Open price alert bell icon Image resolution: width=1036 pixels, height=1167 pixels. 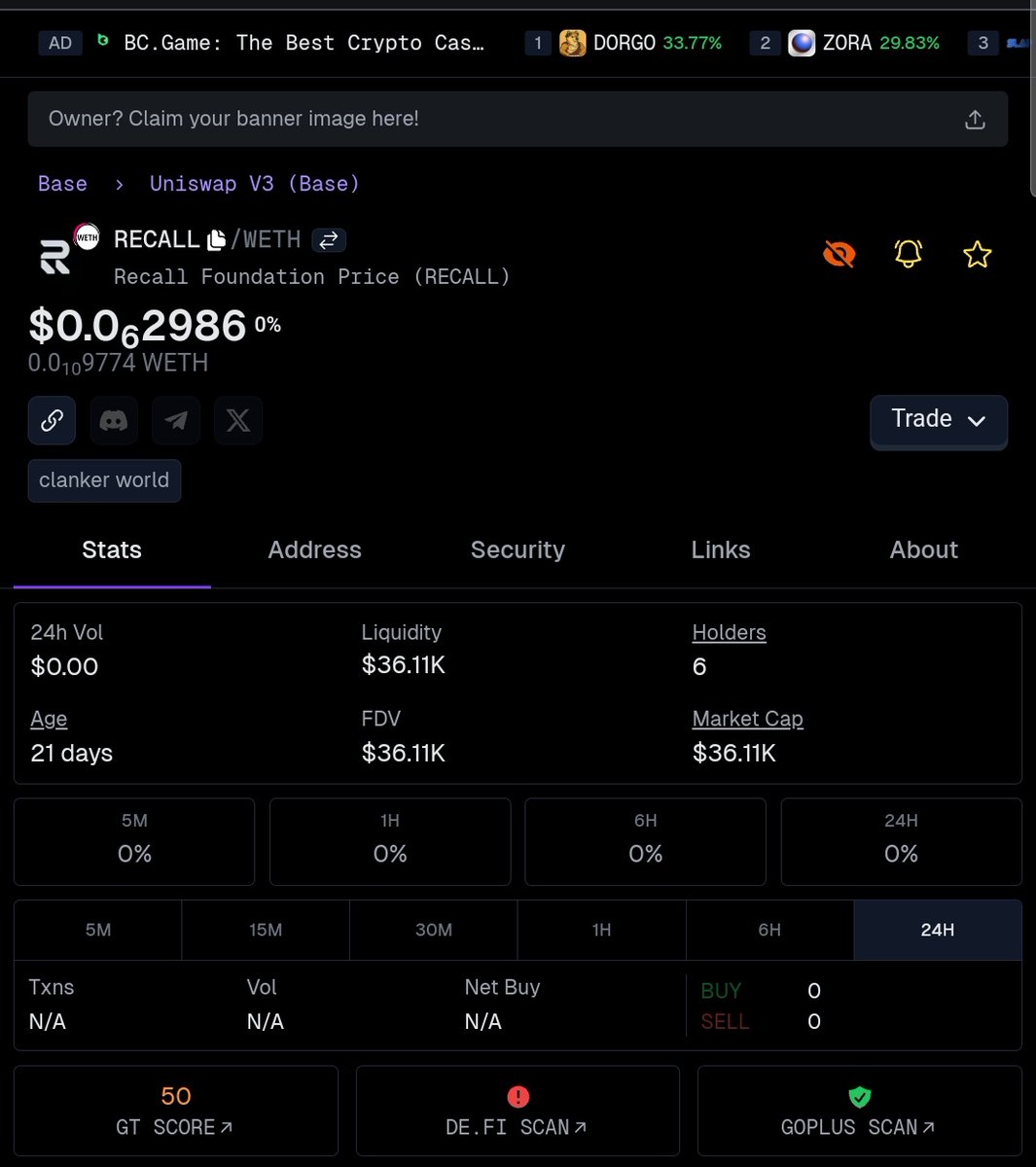[908, 255]
